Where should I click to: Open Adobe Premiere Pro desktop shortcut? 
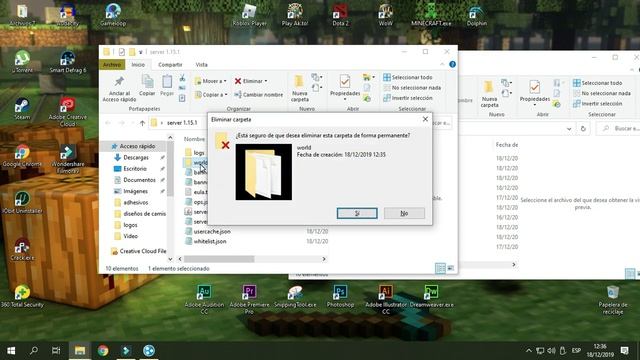[x=249, y=299]
